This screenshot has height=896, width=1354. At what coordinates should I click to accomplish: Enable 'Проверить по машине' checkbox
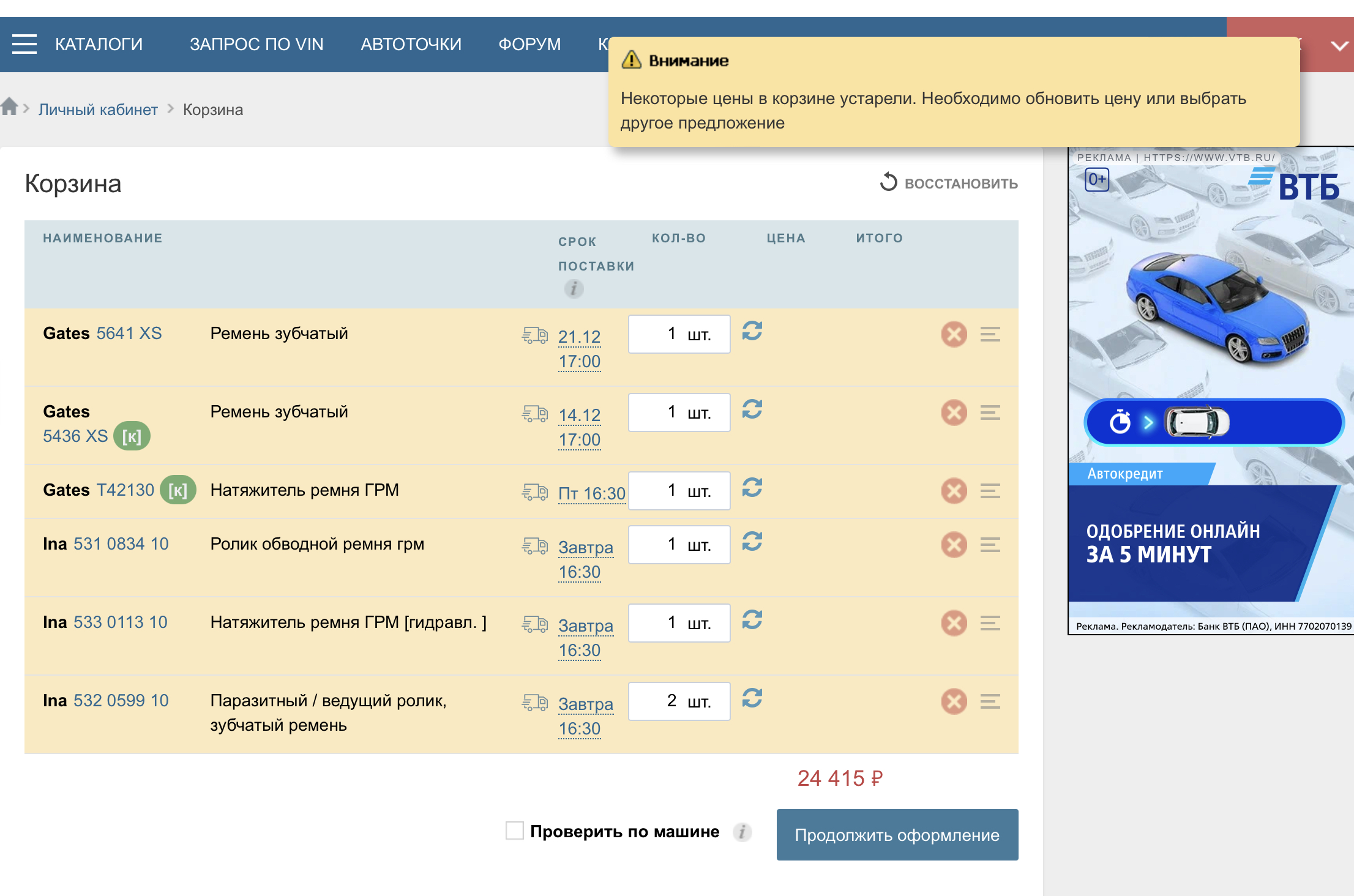click(515, 831)
